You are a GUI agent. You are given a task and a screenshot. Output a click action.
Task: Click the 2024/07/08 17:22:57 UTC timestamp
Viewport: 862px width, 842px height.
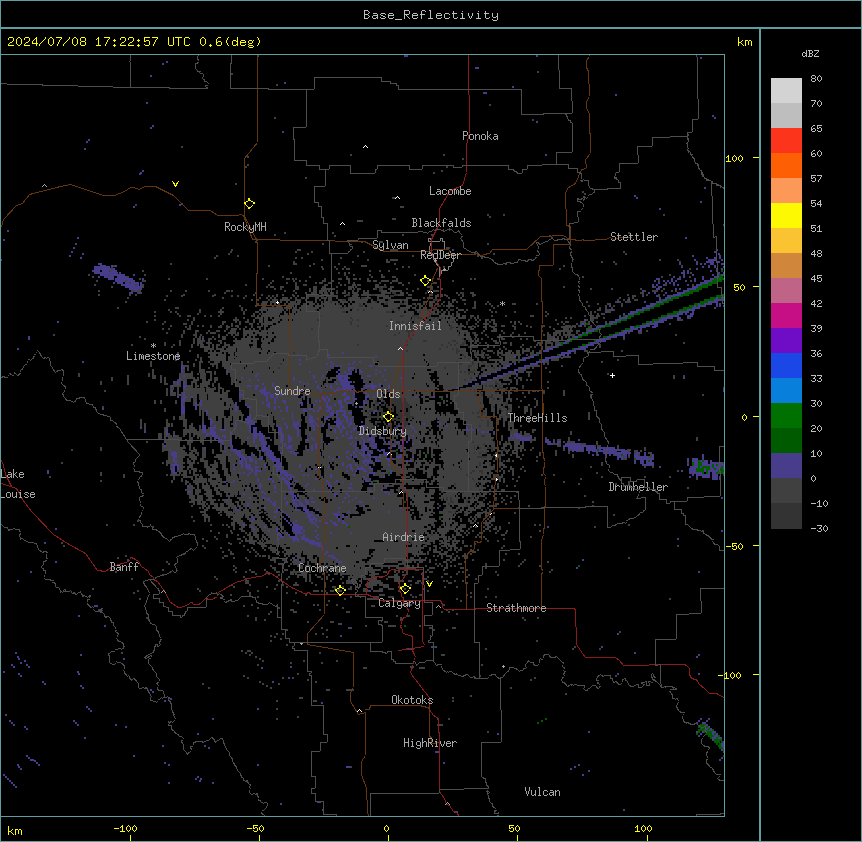(99, 42)
